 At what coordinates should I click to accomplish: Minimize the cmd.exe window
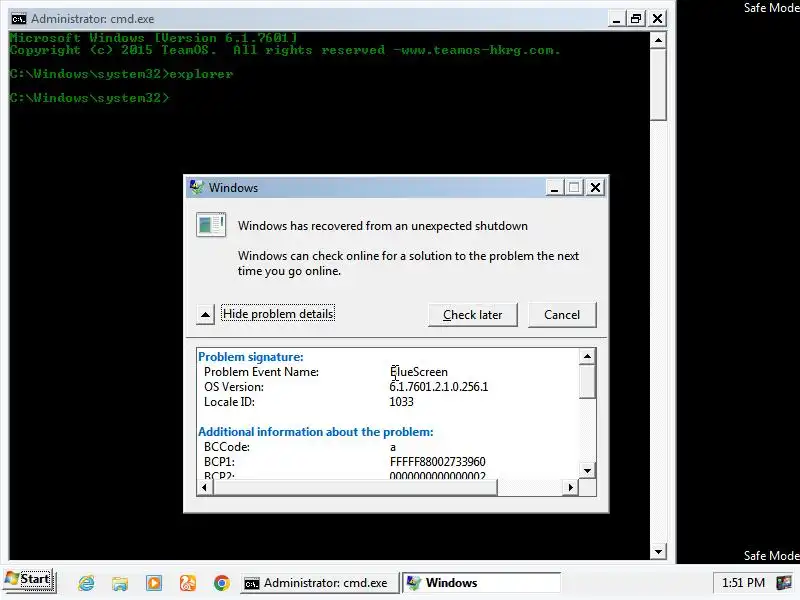(616, 19)
